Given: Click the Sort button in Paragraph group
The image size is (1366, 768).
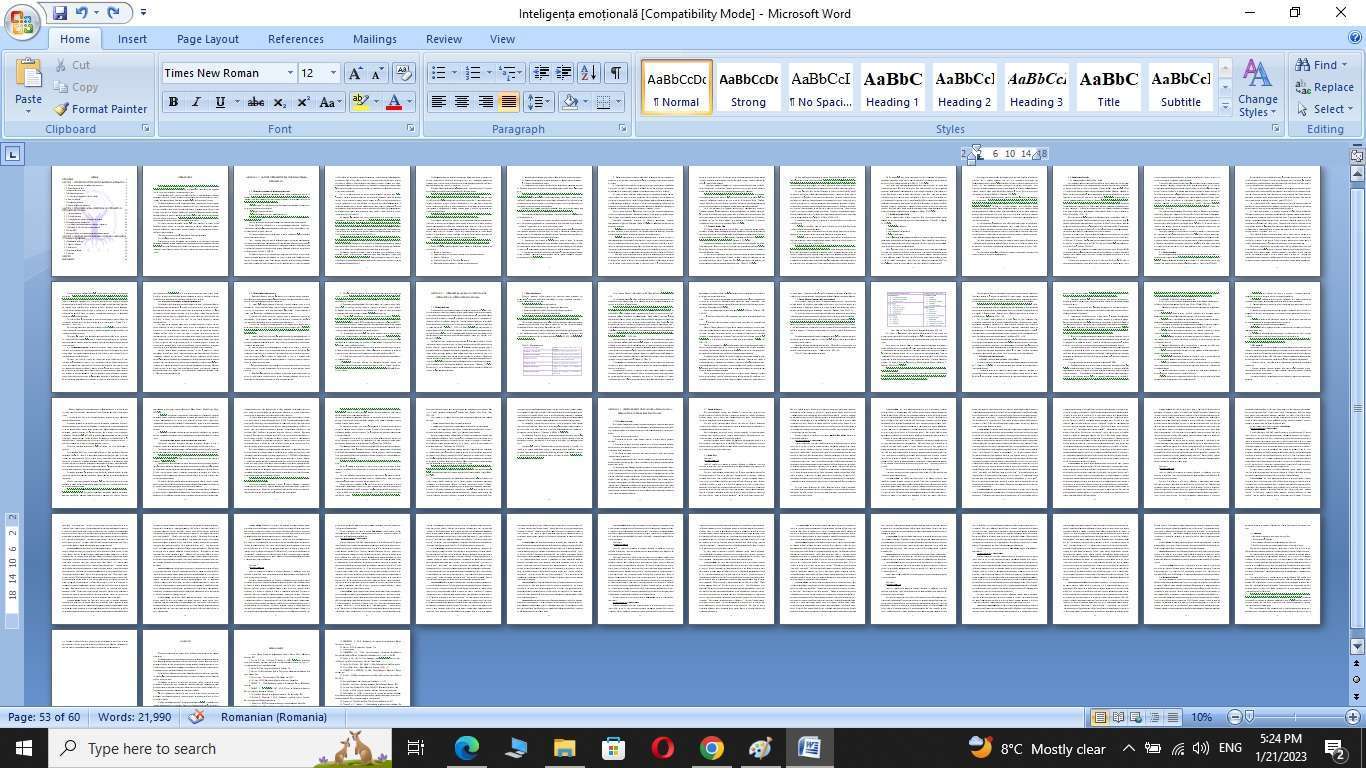Looking at the screenshot, I should pyautogui.click(x=589, y=73).
